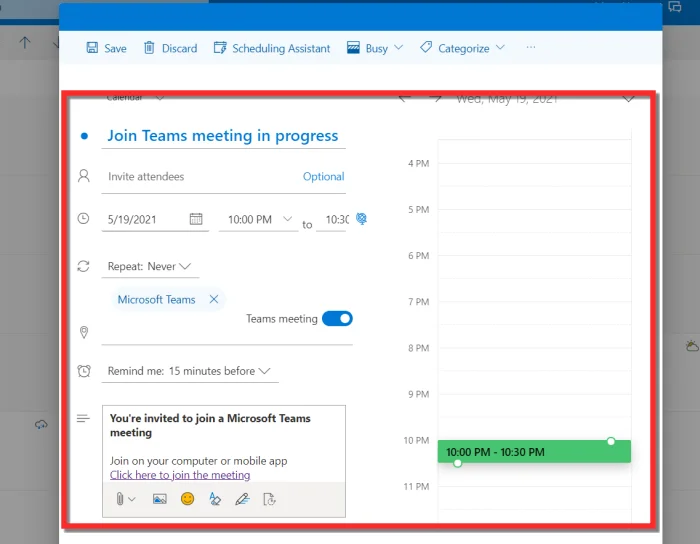This screenshot has width=700, height=544.
Task: Open the attach file paperclip menu
Action: [x=125, y=499]
